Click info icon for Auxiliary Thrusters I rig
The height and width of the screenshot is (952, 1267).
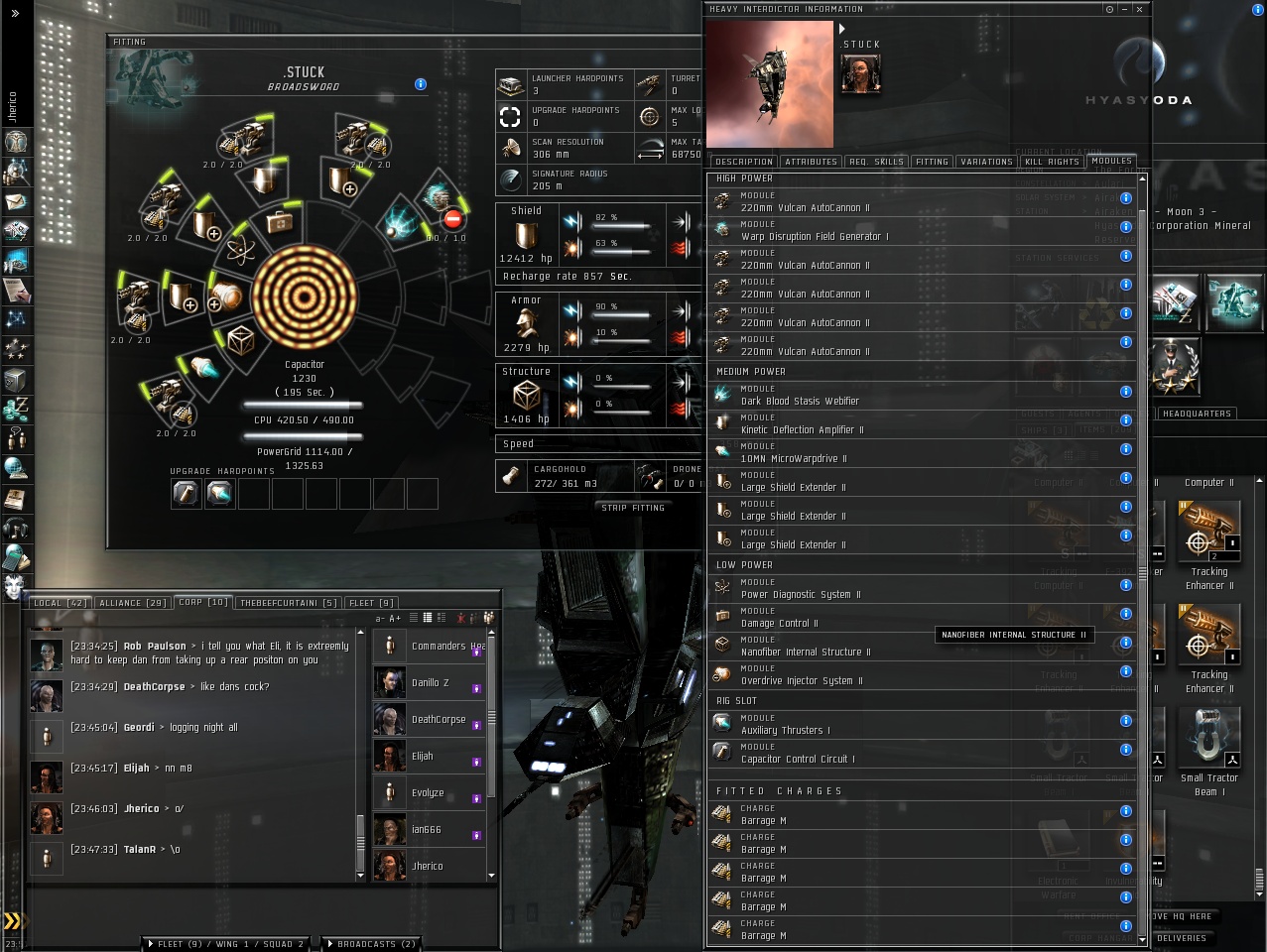pos(1126,721)
